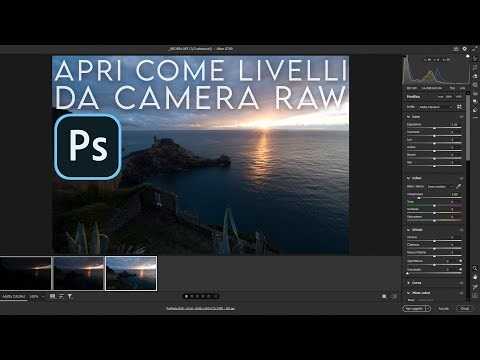This screenshot has height=360, width=480.
Task: Set zoom to 100%
Action: tap(34, 296)
